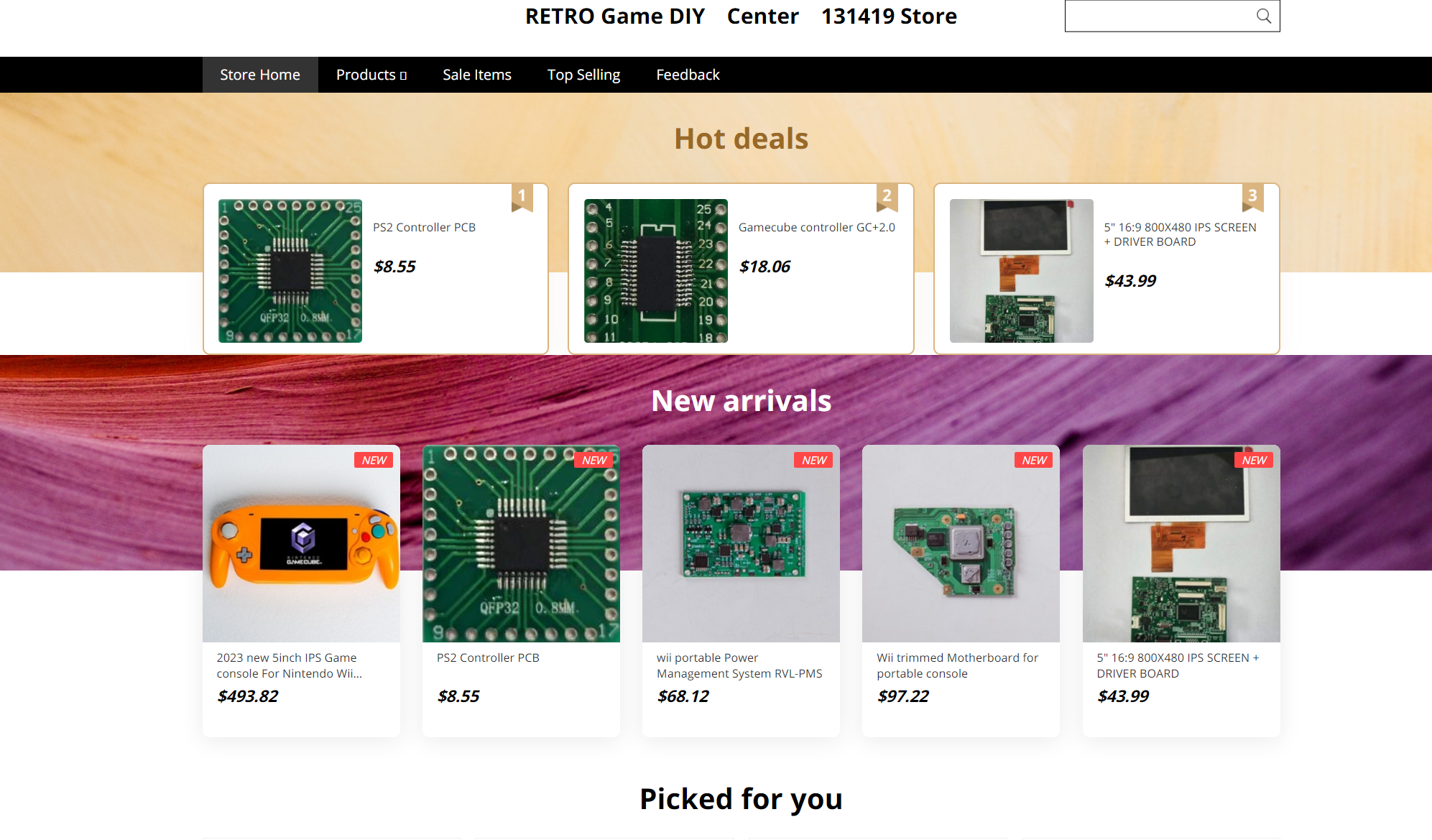Click the rank 1 ribbon badge

(x=522, y=197)
